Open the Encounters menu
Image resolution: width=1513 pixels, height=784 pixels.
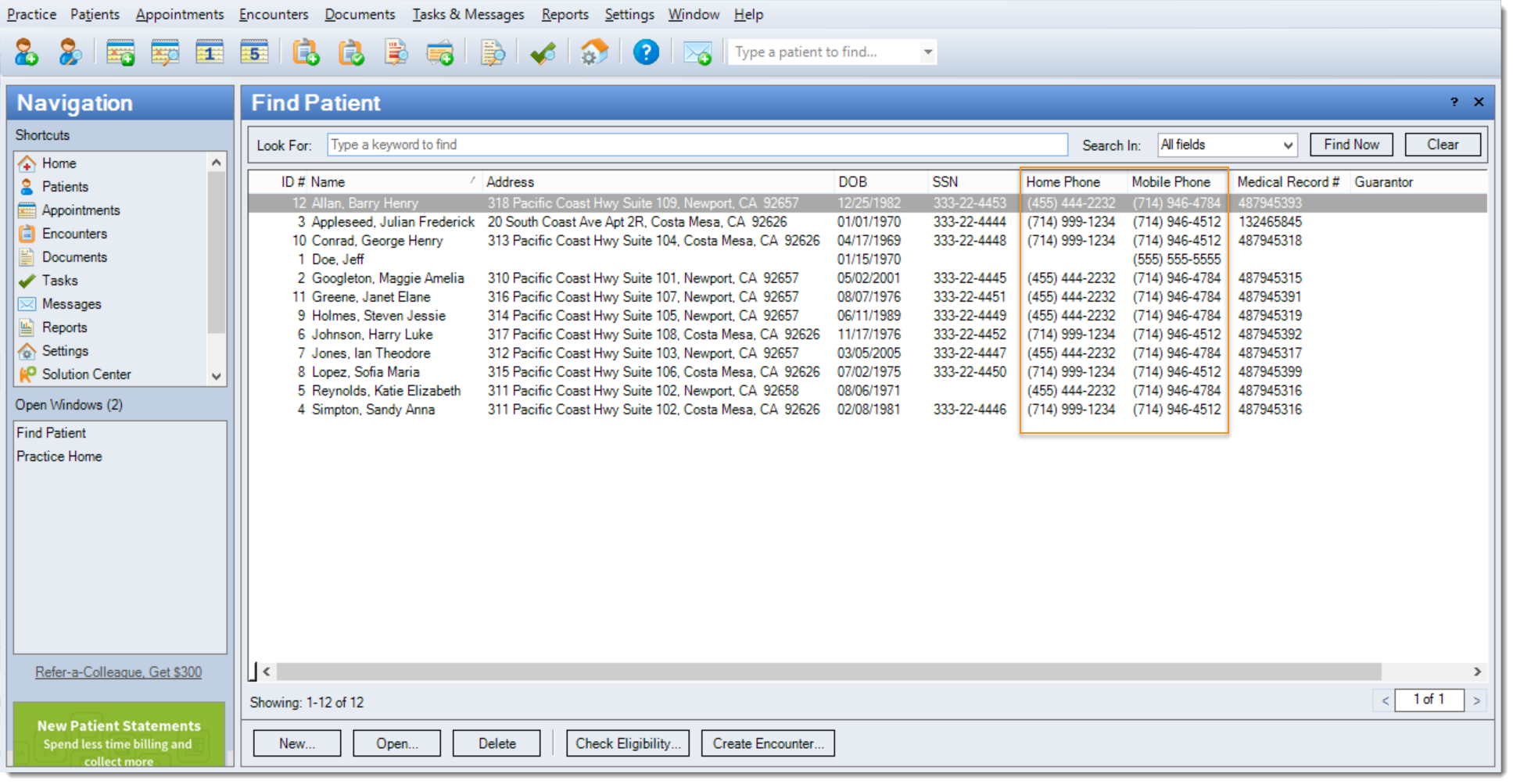[x=274, y=14]
